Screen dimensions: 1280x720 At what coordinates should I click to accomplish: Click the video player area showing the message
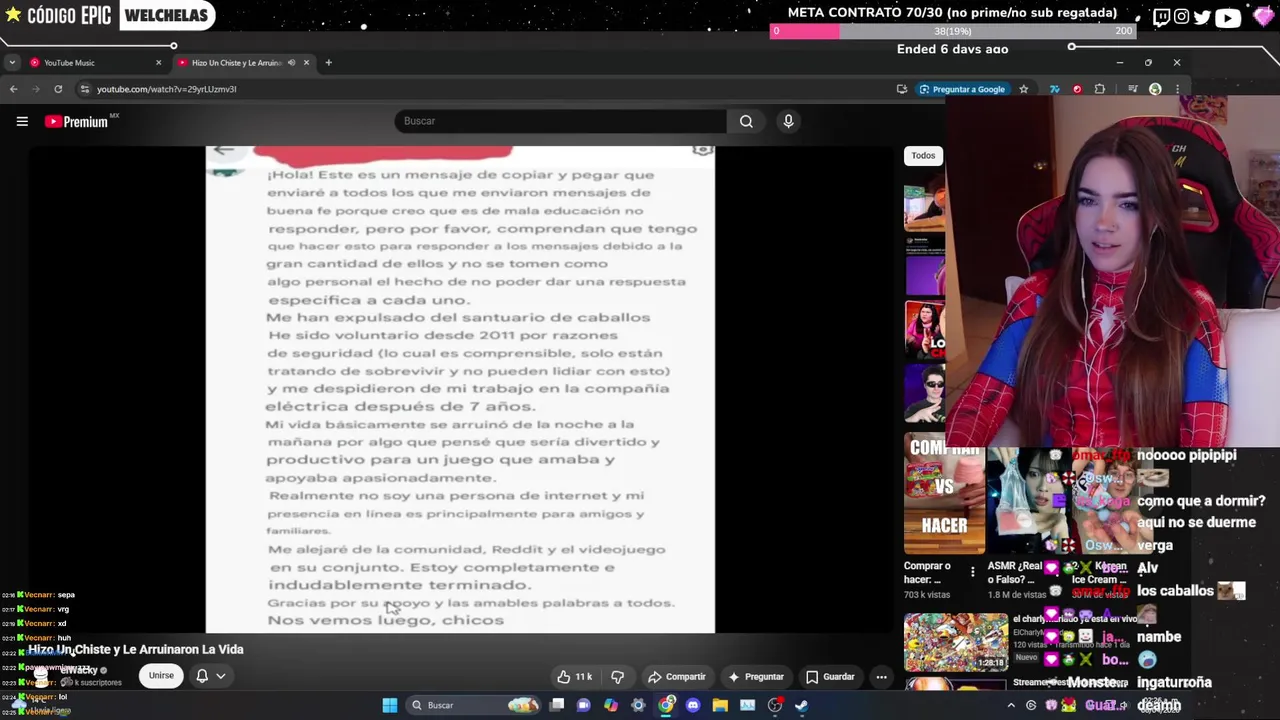pos(460,389)
